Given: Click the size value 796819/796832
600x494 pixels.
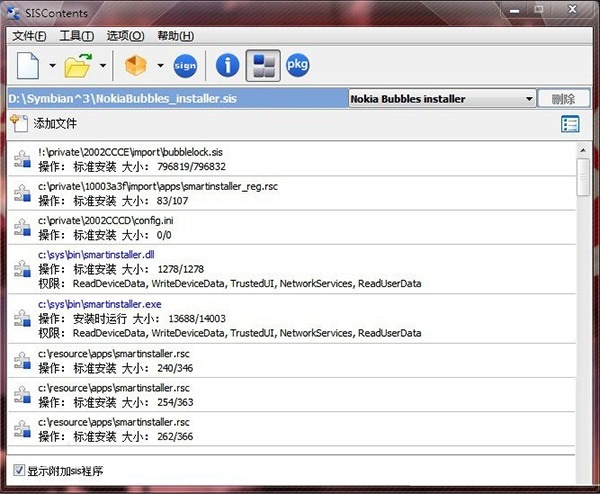Looking at the screenshot, I should pyautogui.click(x=191, y=166).
